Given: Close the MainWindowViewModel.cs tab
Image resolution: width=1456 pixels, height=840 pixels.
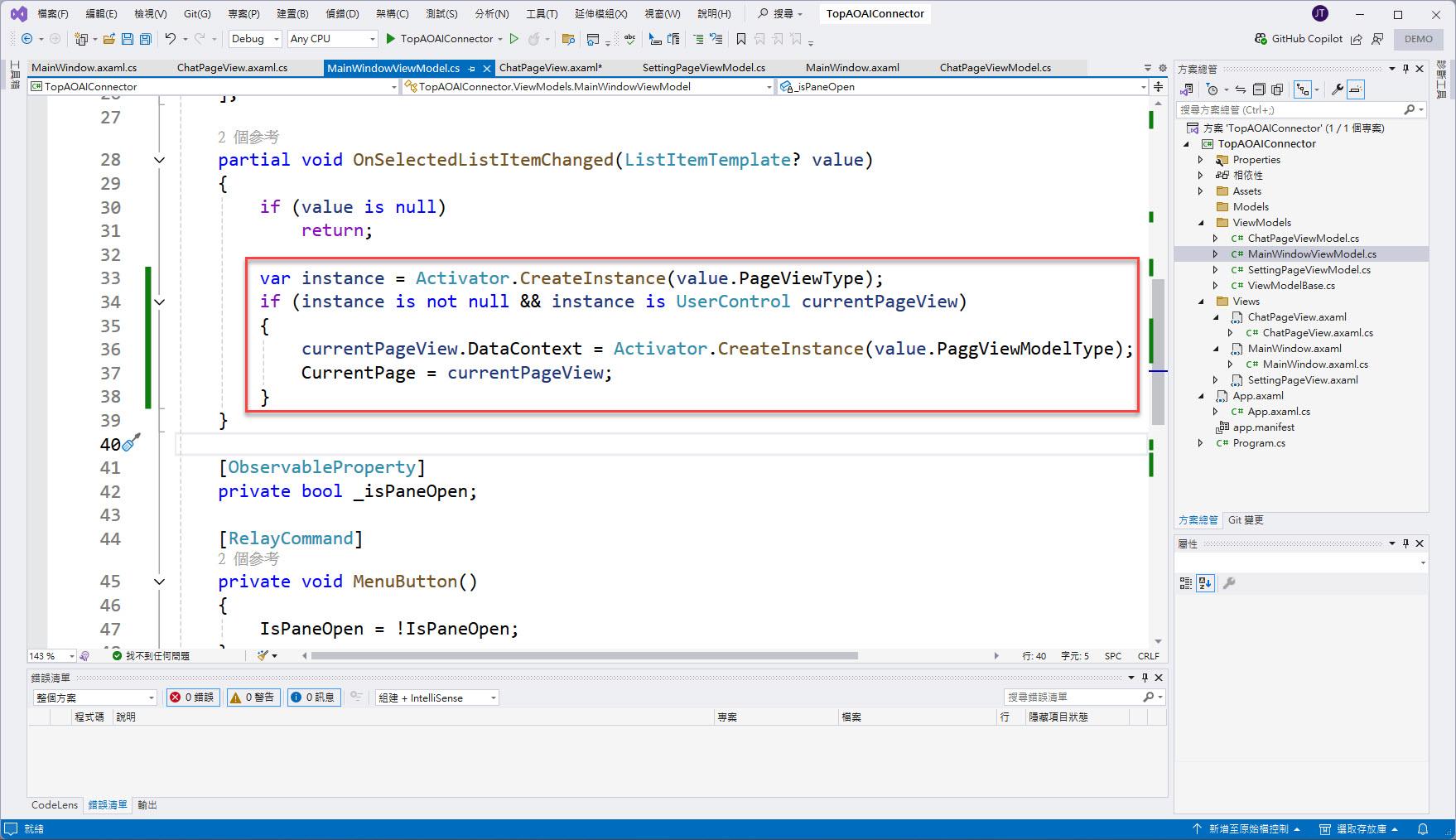Looking at the screenshot, I should 487,69.
